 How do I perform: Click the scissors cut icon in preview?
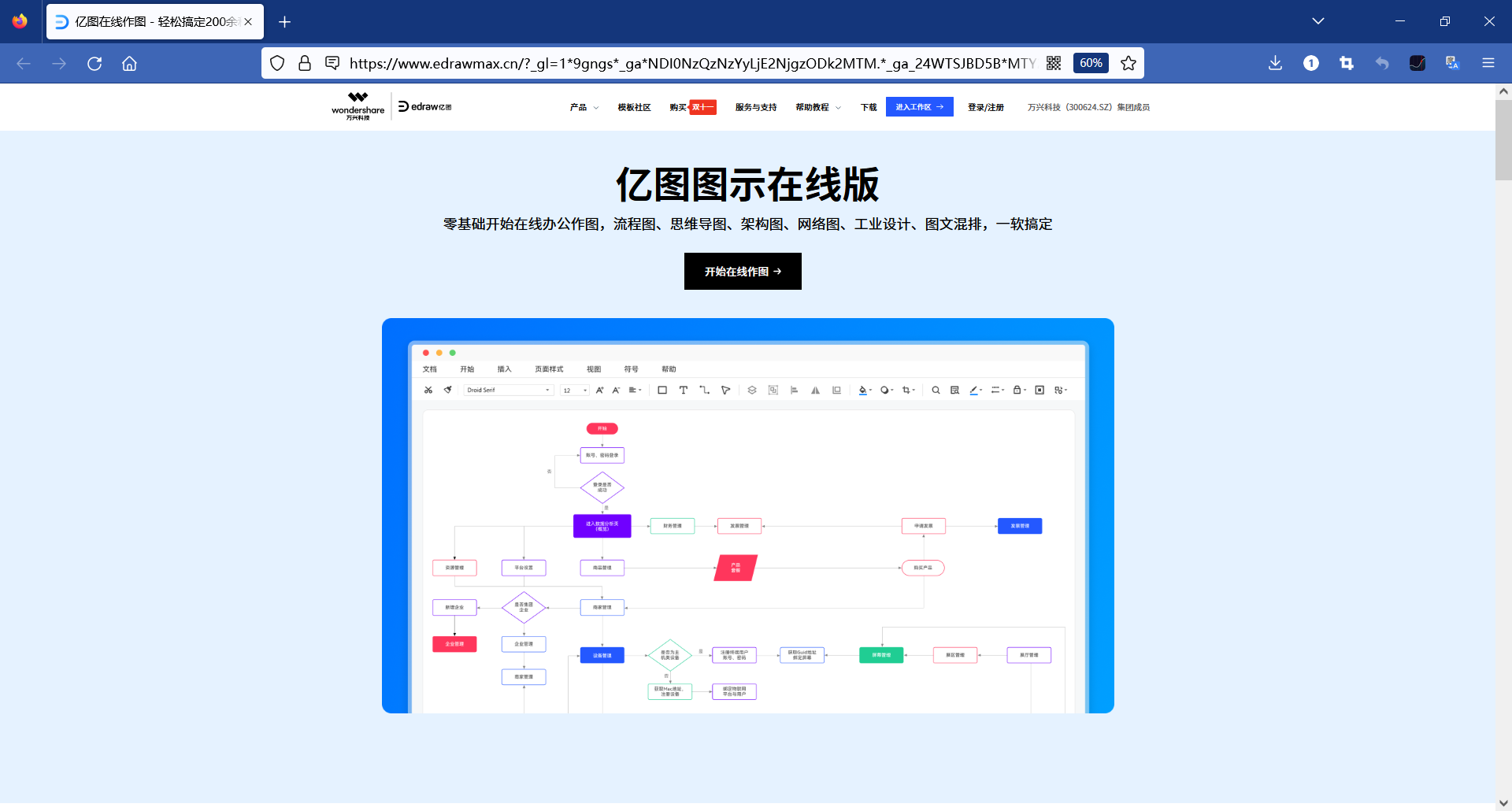[x=428, y=390]
